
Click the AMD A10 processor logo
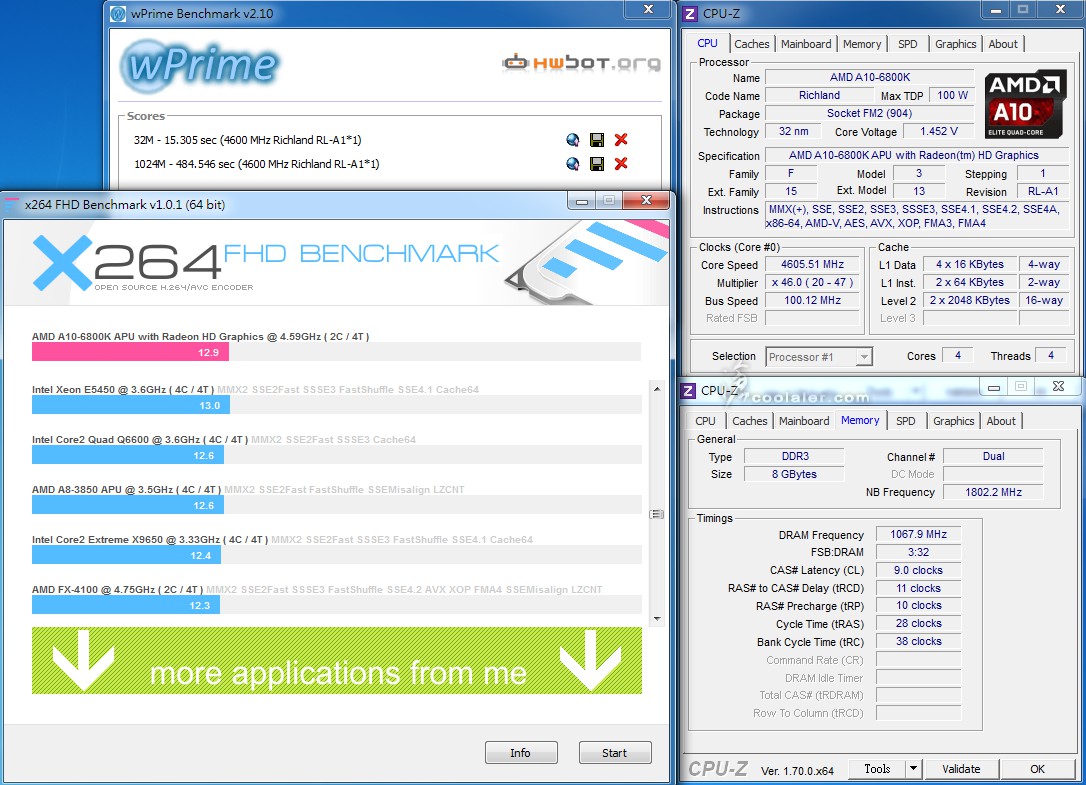coord(1025,104)
